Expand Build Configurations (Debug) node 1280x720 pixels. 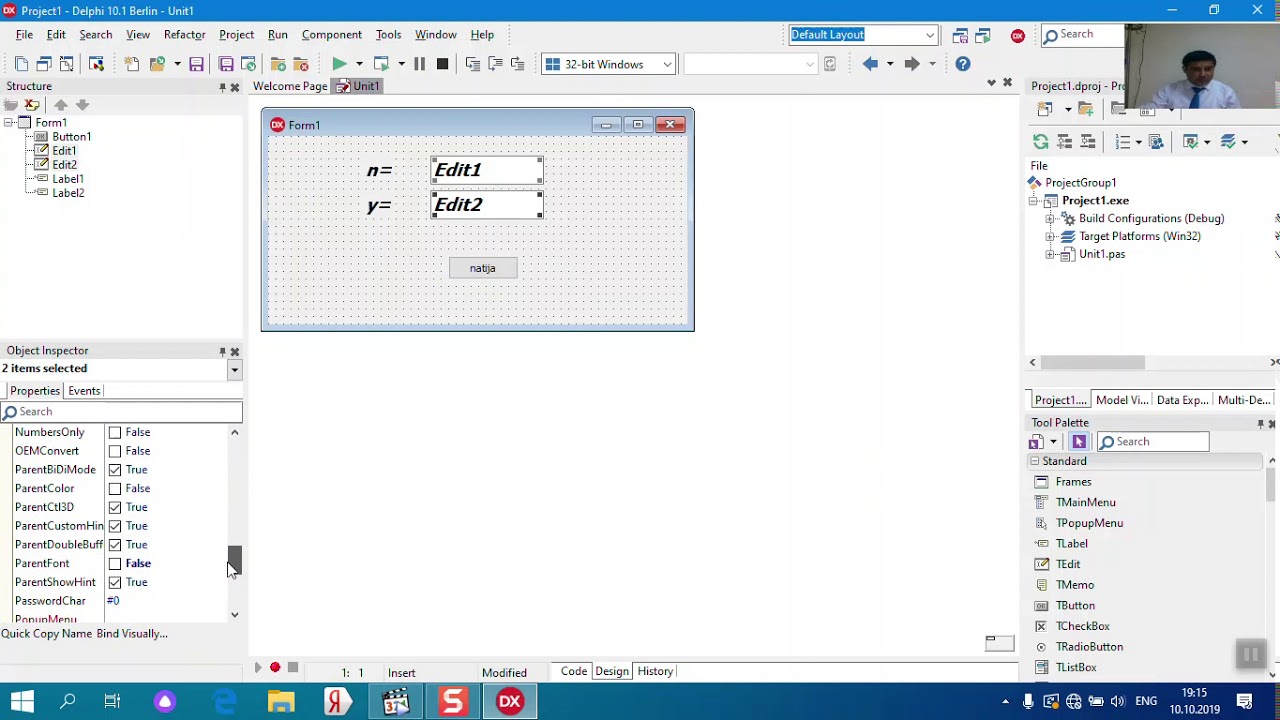[1050, 219]
